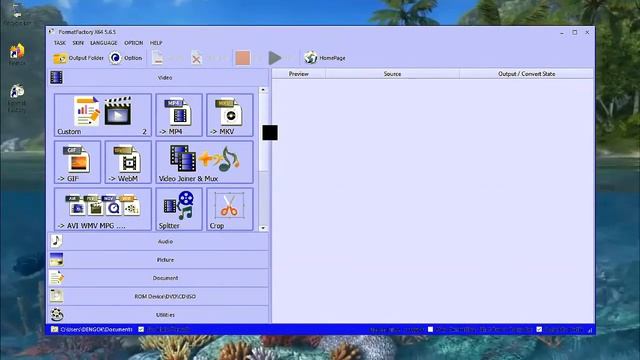Image resolution: width=640 pixels, height=360 pixels.
Task: Open the Firefox desktop shortcut
Action: point(17,53)
